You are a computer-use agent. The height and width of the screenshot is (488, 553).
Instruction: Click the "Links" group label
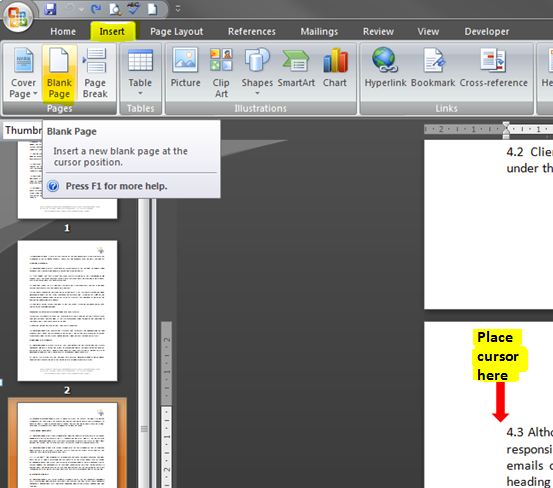pos(446,108)
